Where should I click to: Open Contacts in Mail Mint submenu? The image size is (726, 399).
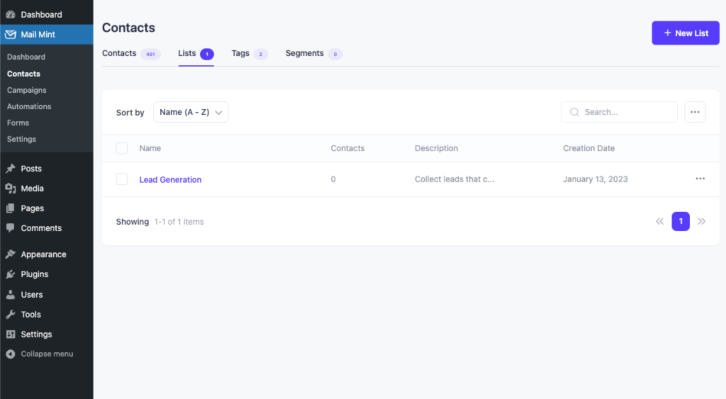tap(24, 74)
